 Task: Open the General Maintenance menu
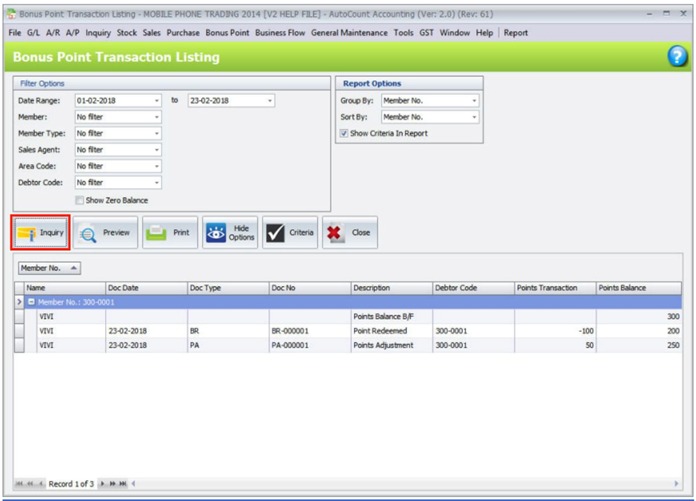point(350,33)
